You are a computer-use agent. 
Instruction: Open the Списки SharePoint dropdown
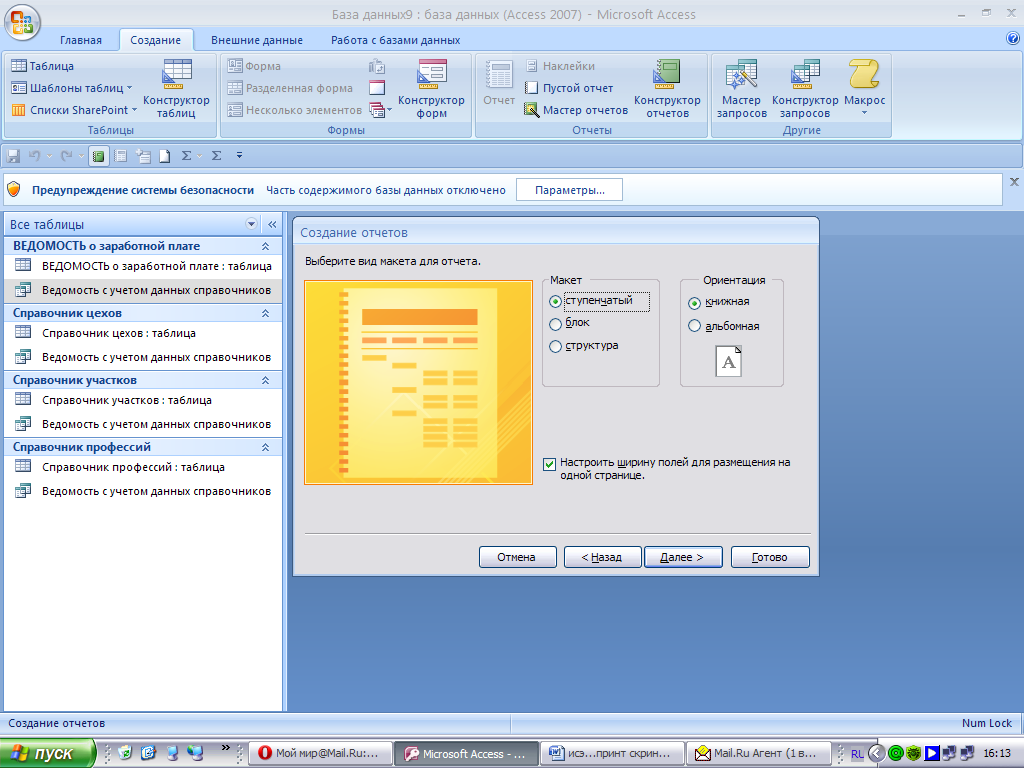click(x=135, y=110)
